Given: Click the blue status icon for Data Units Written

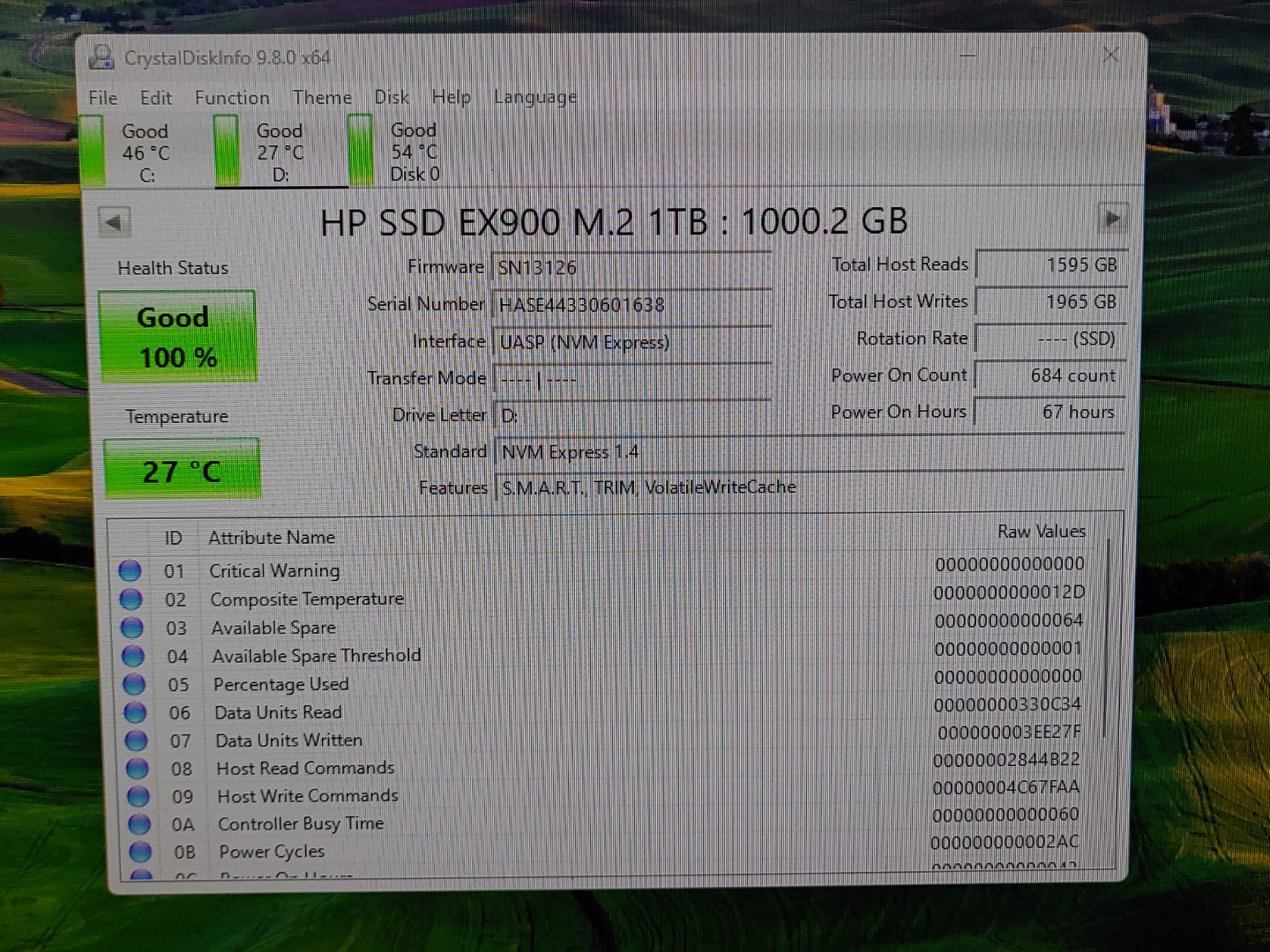Looking at the screenshot, I should [136, 740].
